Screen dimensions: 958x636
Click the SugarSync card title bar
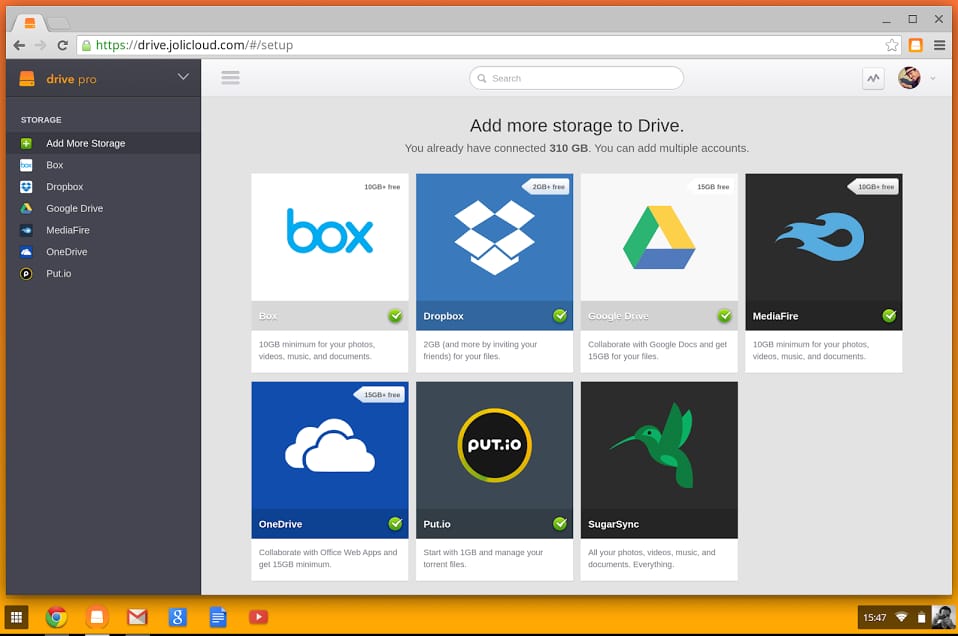(x=659, y=524)
